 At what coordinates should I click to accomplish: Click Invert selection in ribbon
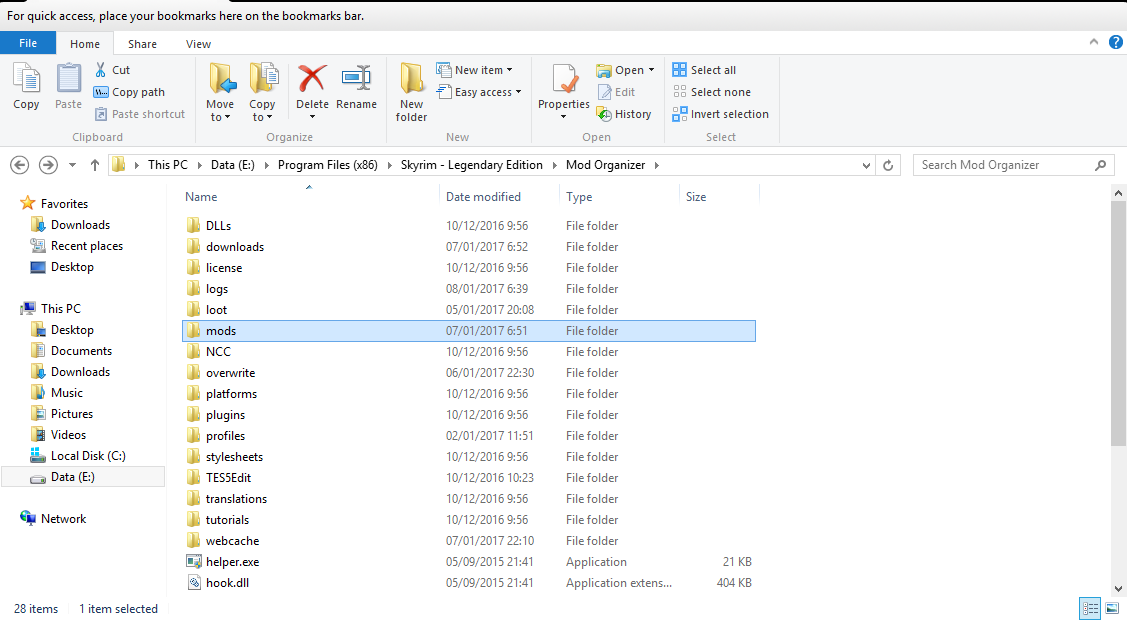[x=720, y=114]
